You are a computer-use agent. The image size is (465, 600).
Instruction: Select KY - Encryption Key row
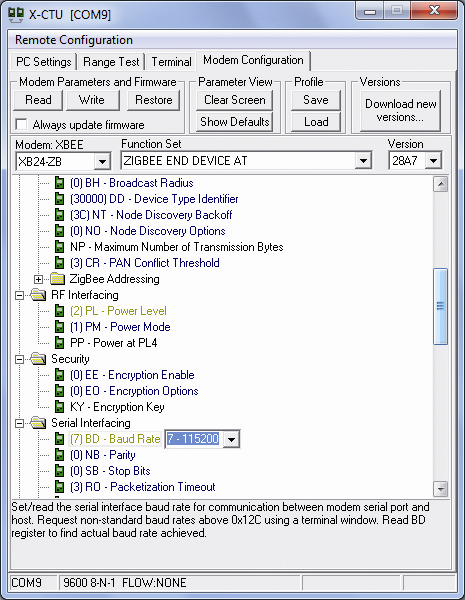(x=117, y=407)
